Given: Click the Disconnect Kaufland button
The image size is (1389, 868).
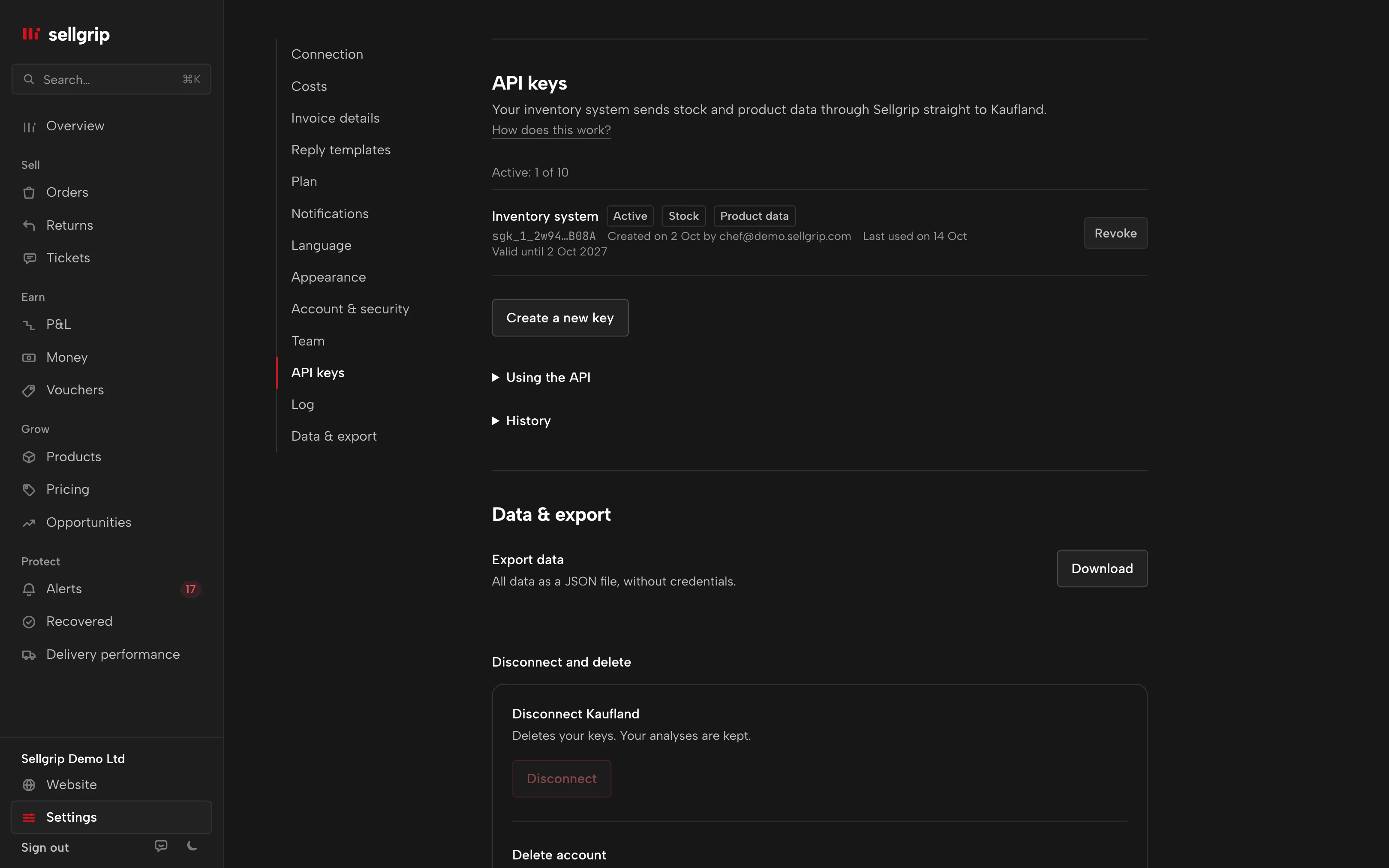Looking at the screenshot, I should (x=561, y=778).
